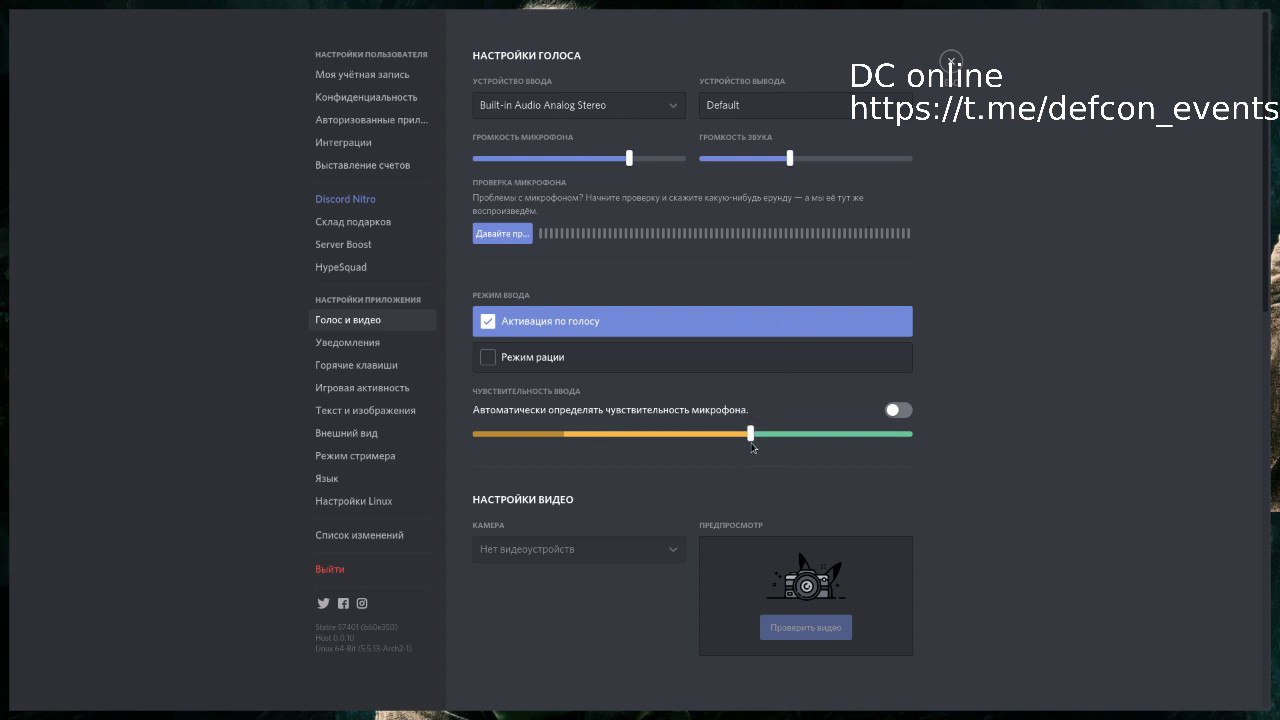Start mic test with Давайте проверим button
The image size is (1280, 720).
pyautogui.click(x=502, y=233)
